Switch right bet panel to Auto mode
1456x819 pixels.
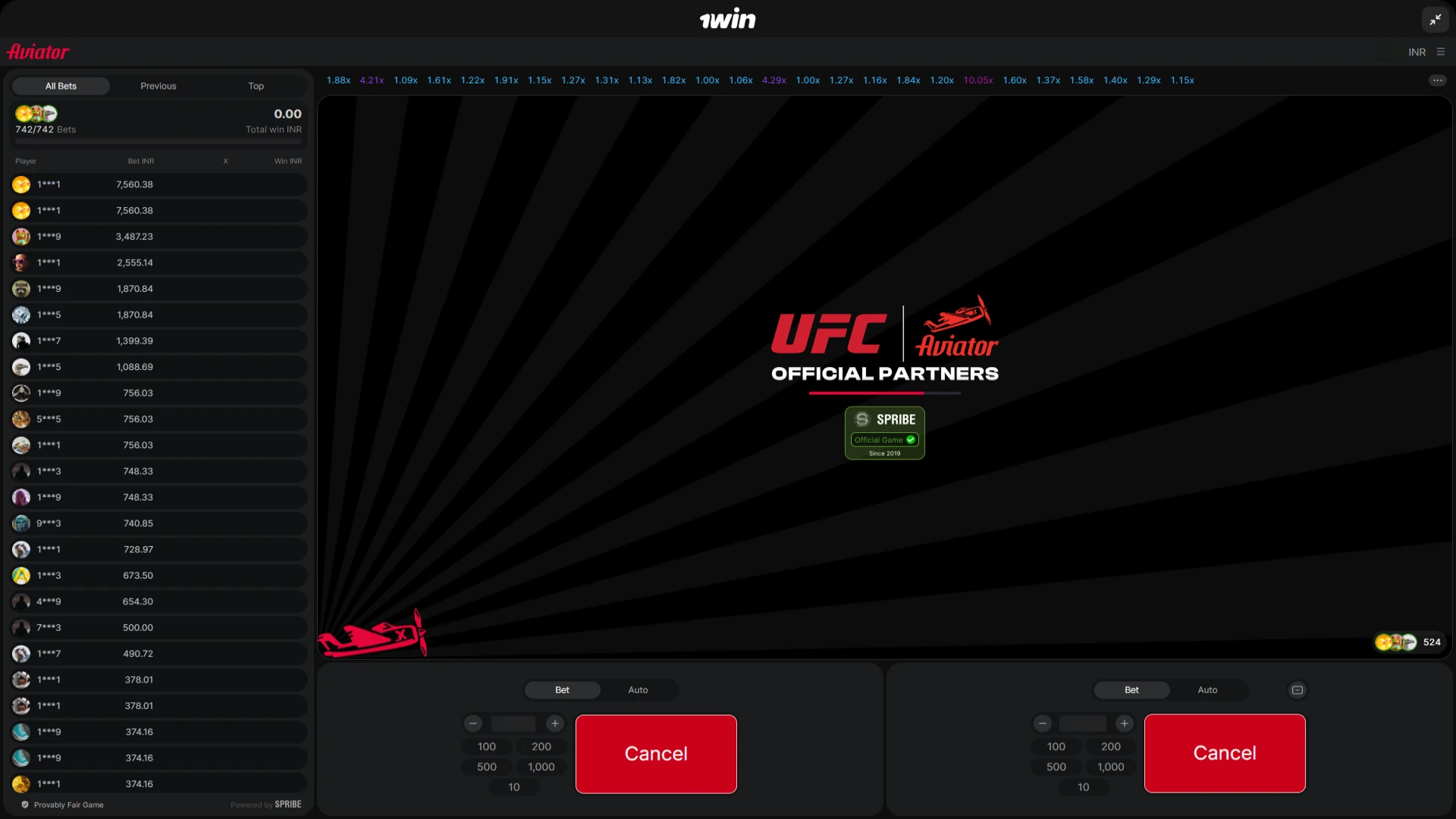(1207, 690)
